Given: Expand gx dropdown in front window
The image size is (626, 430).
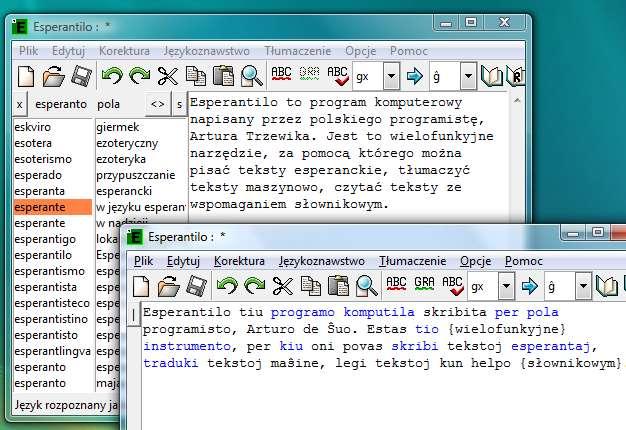Looking at the screenshot, I should [506, 286].
